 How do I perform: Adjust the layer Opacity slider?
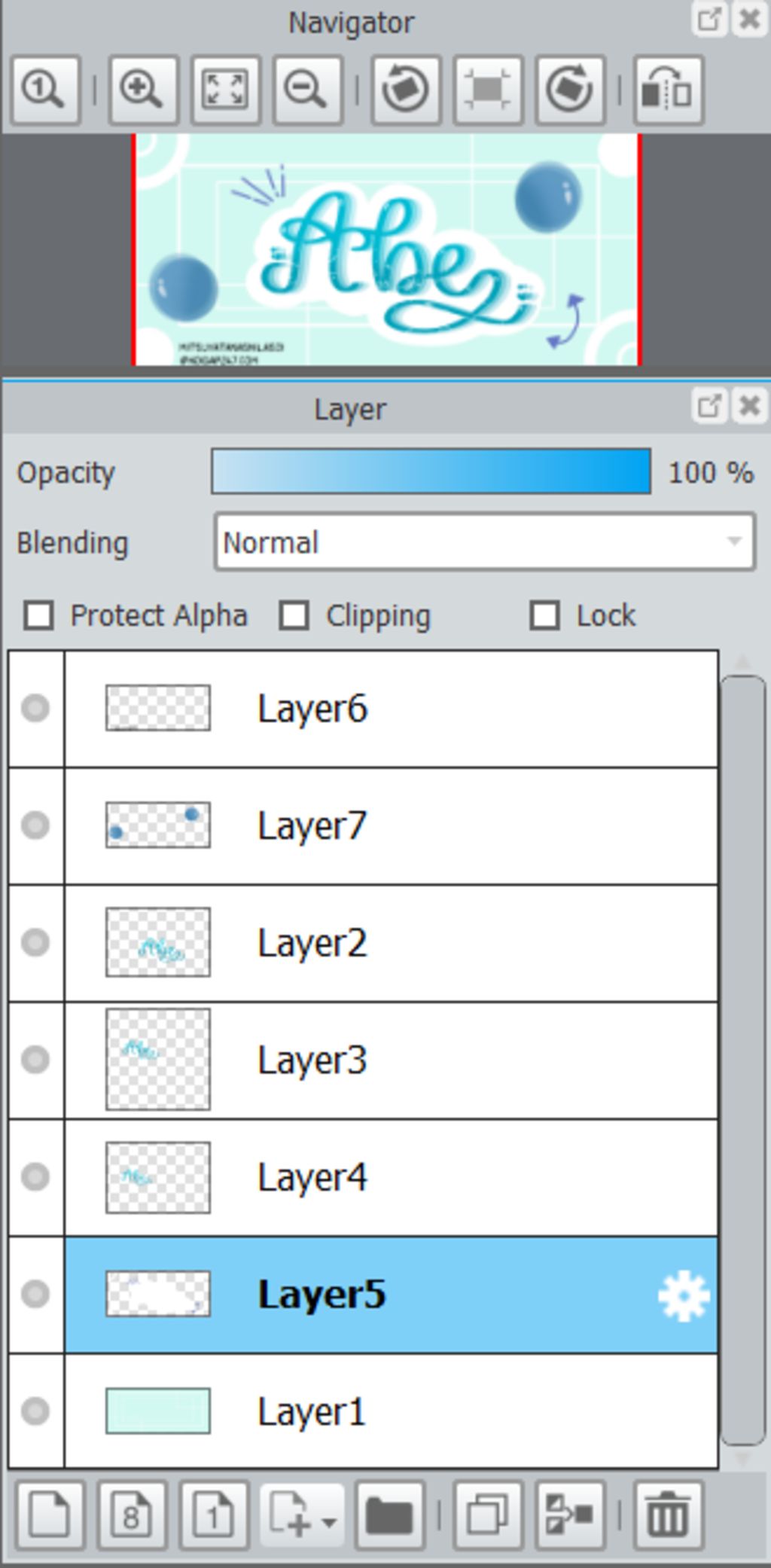tap(431, 472)
